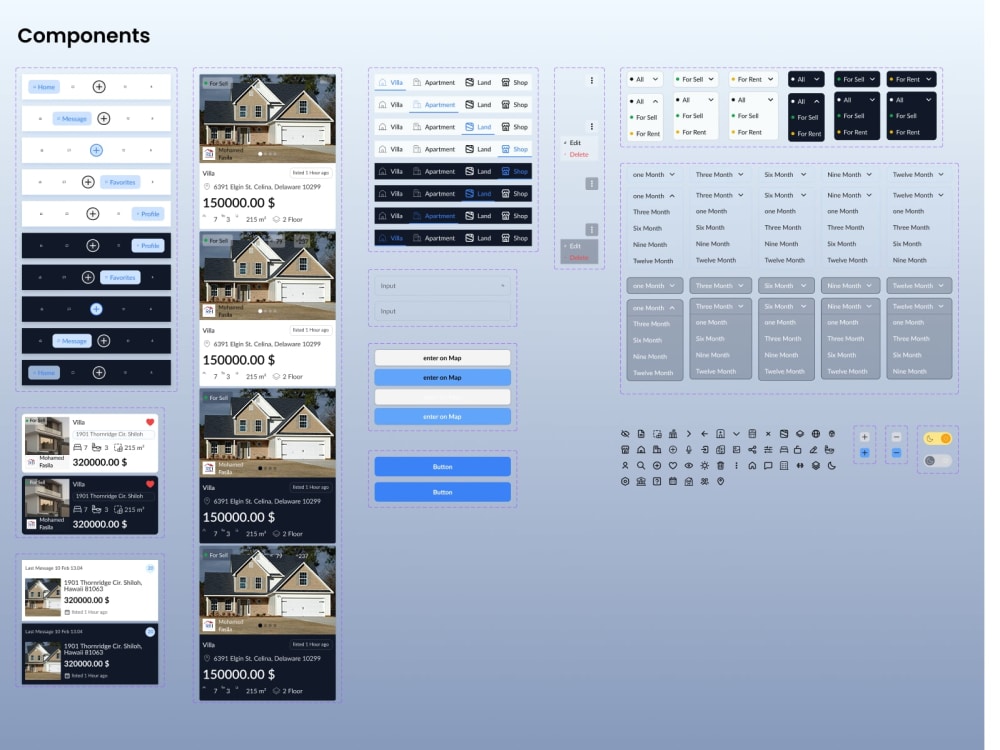Viewport: 1000px width, 750px height.
Task: Click the microphone icon
Action: click(x=689, y=450)
